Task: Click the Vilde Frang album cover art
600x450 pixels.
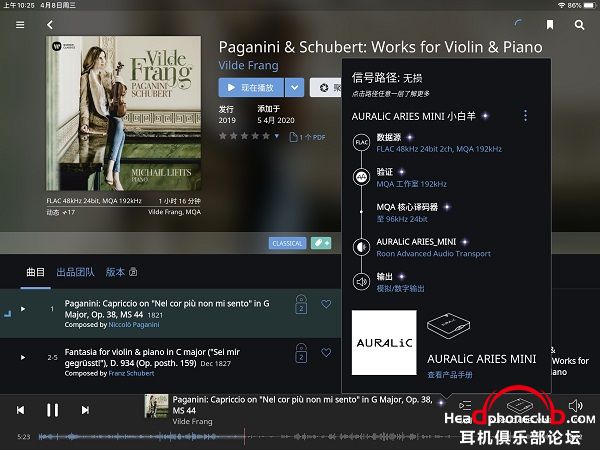Action: click(123, 113)
